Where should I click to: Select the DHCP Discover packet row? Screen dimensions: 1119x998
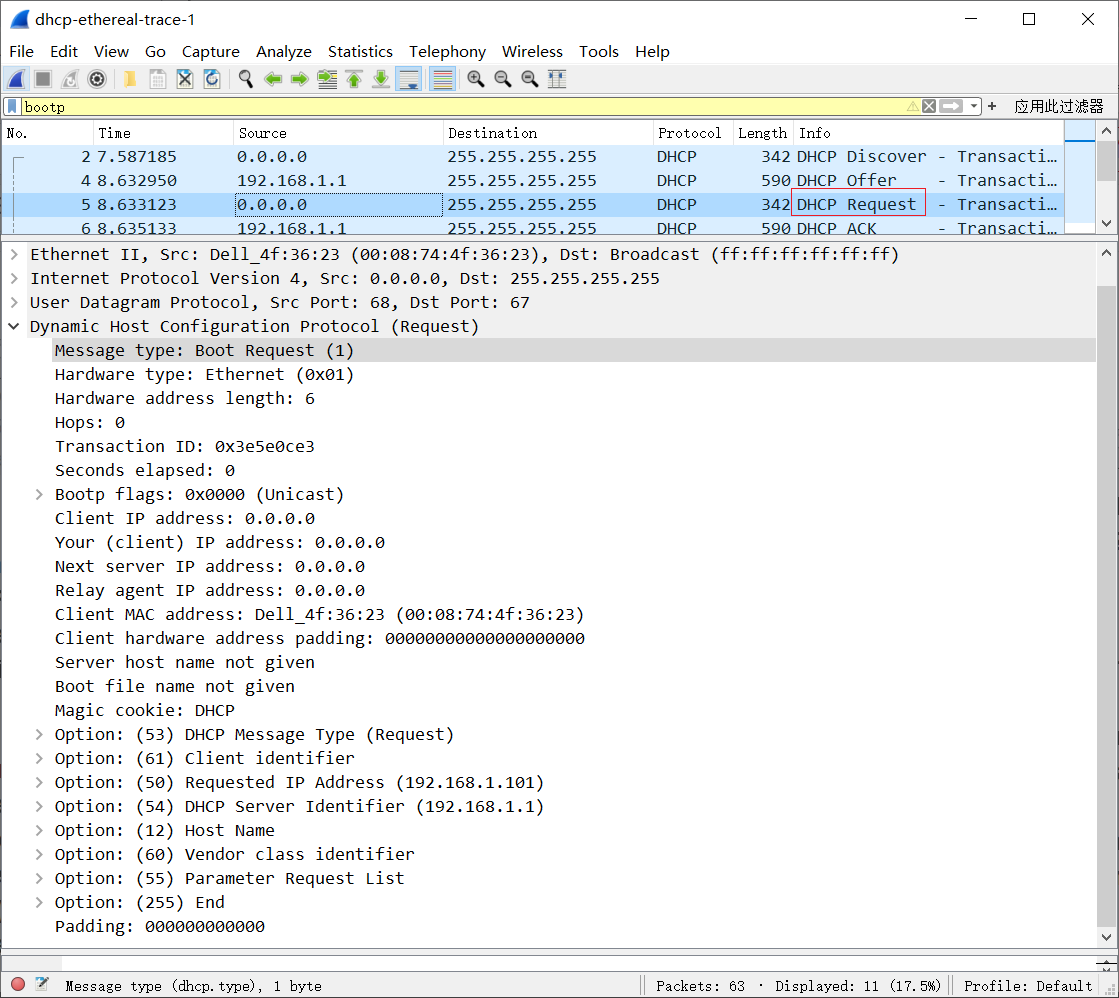(532, 156)
